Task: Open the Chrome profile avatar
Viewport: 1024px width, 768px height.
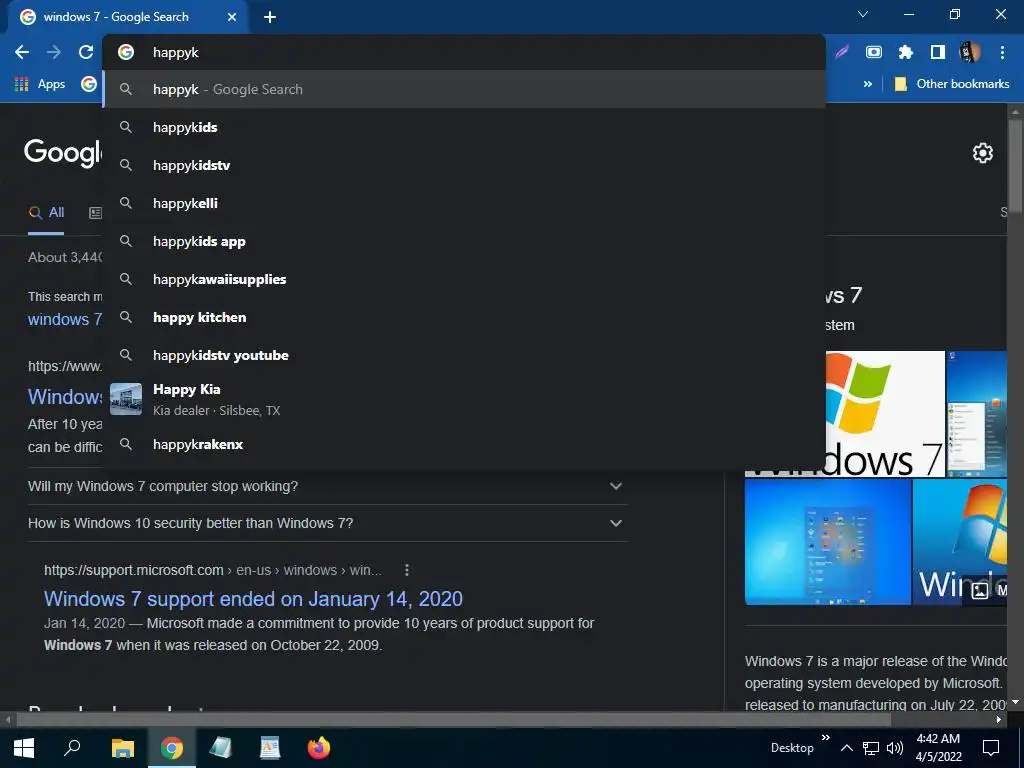Action: pos(970,52)
